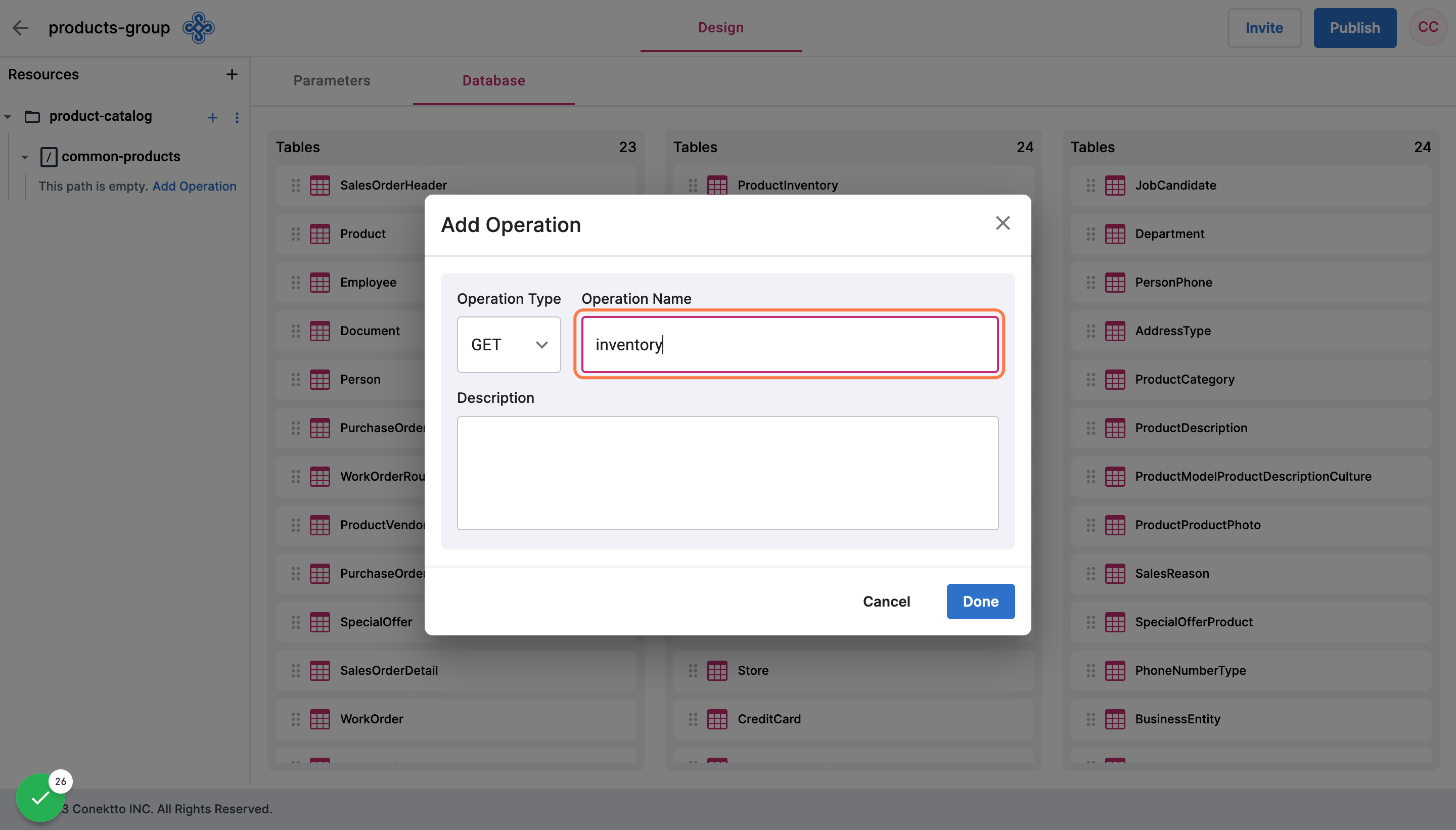The height and width of the screenshot is (830, 1456).
Task: Click the JobCandidate table icon
Action: coord(1115,186)
